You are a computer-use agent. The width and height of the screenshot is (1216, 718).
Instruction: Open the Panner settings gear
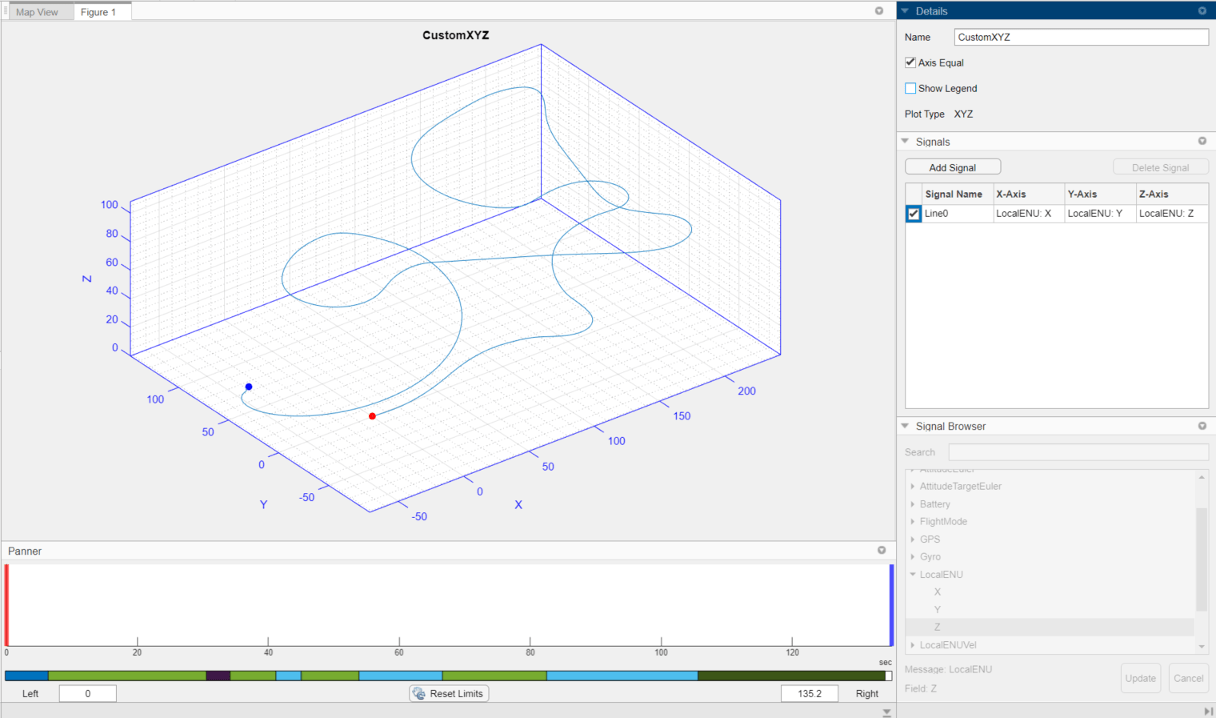coord(881,549)
